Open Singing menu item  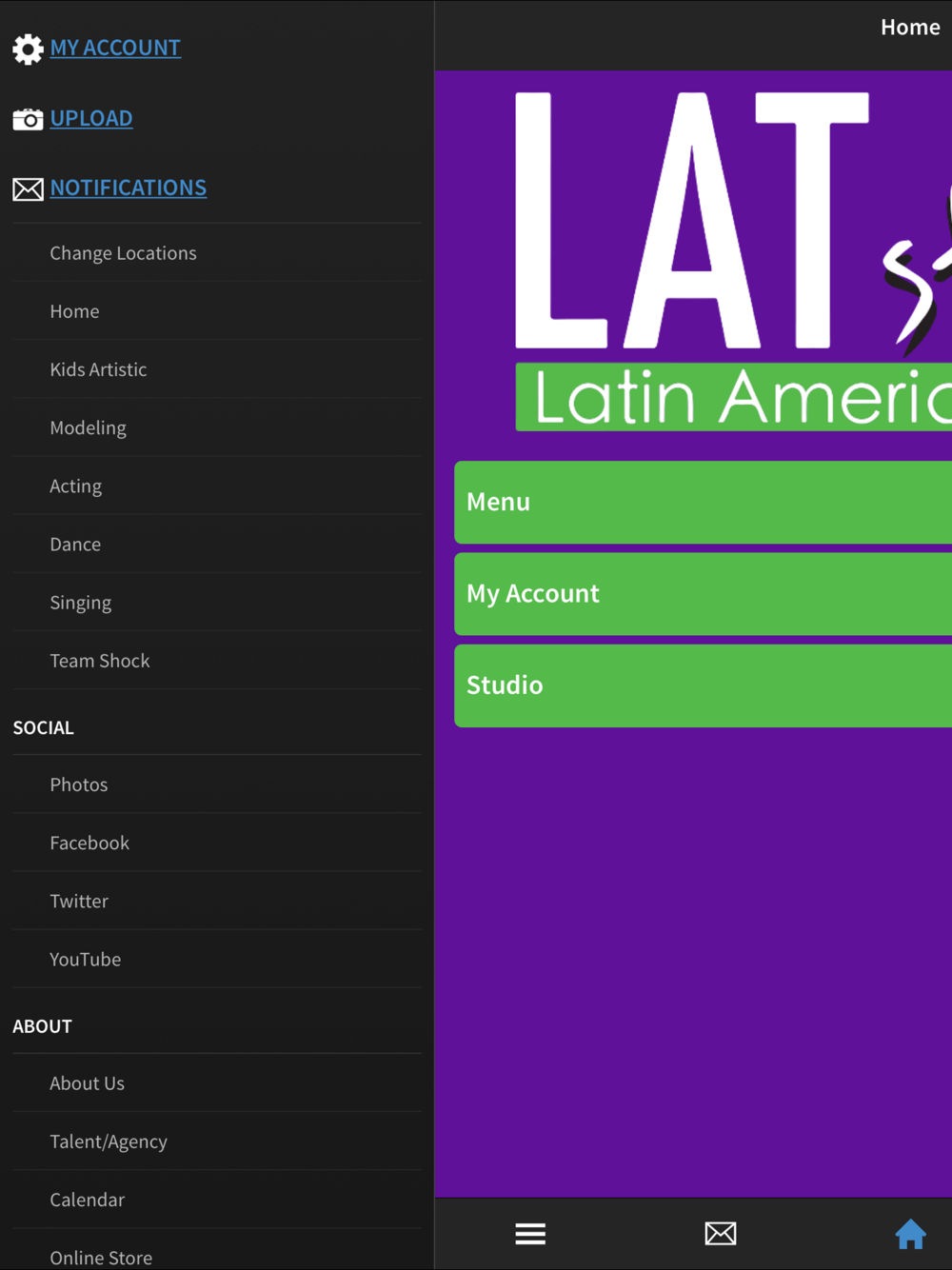click(x=217, y=602)
